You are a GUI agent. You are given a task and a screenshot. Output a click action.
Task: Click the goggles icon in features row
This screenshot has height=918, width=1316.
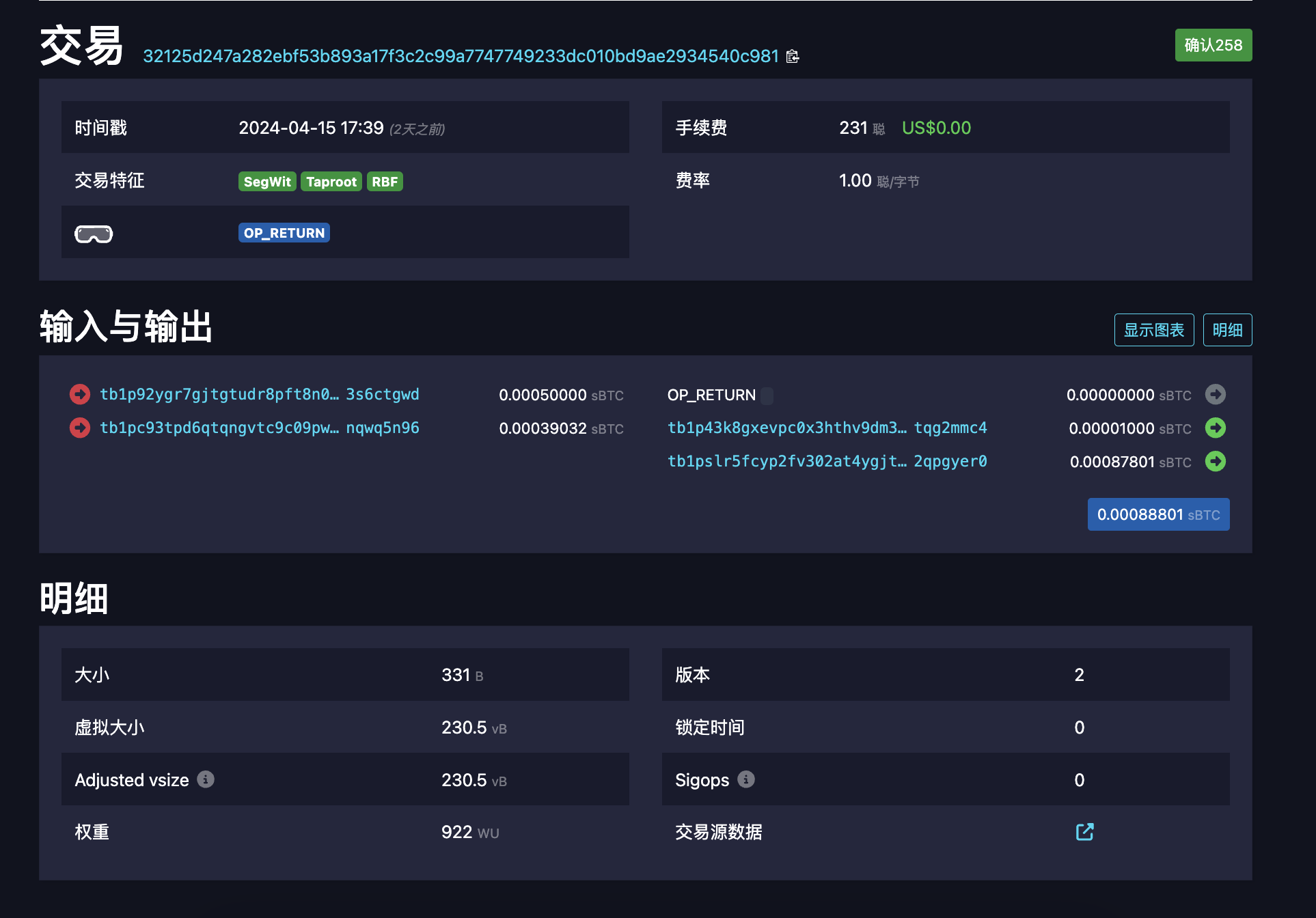[x=94, y=234]
